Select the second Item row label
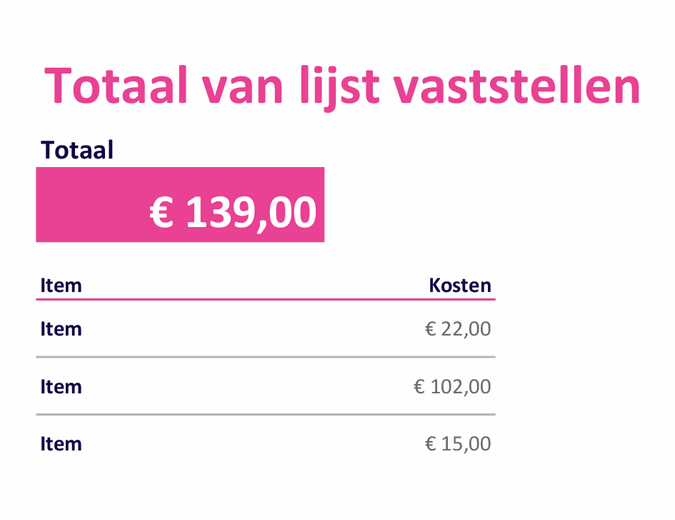This screenshot has width=675, height=520. (61, 386)
